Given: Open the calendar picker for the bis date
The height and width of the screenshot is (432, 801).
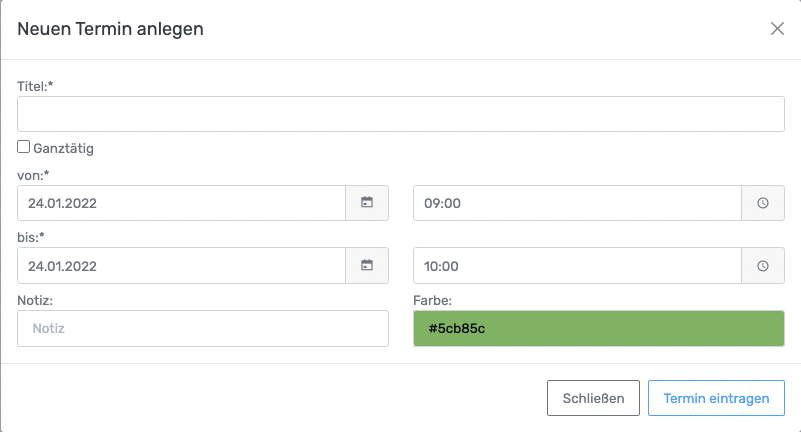Looking at the screenshot, I should click(x=367, y=266).
